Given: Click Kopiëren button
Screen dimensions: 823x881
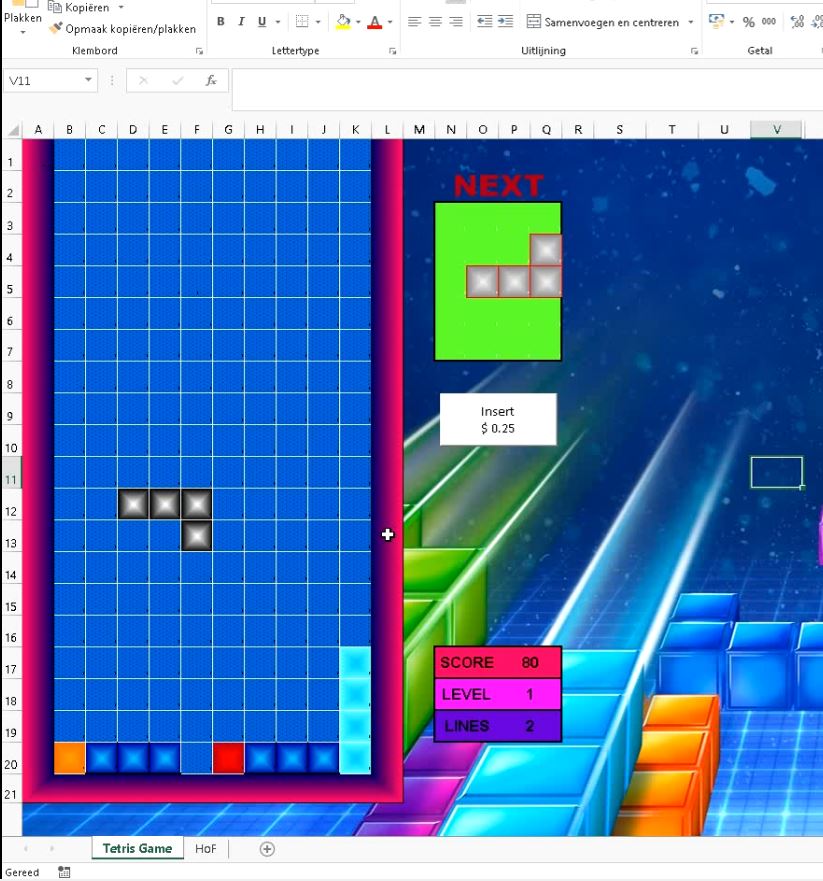Looking at the screenshot, I should pos(79,7).
